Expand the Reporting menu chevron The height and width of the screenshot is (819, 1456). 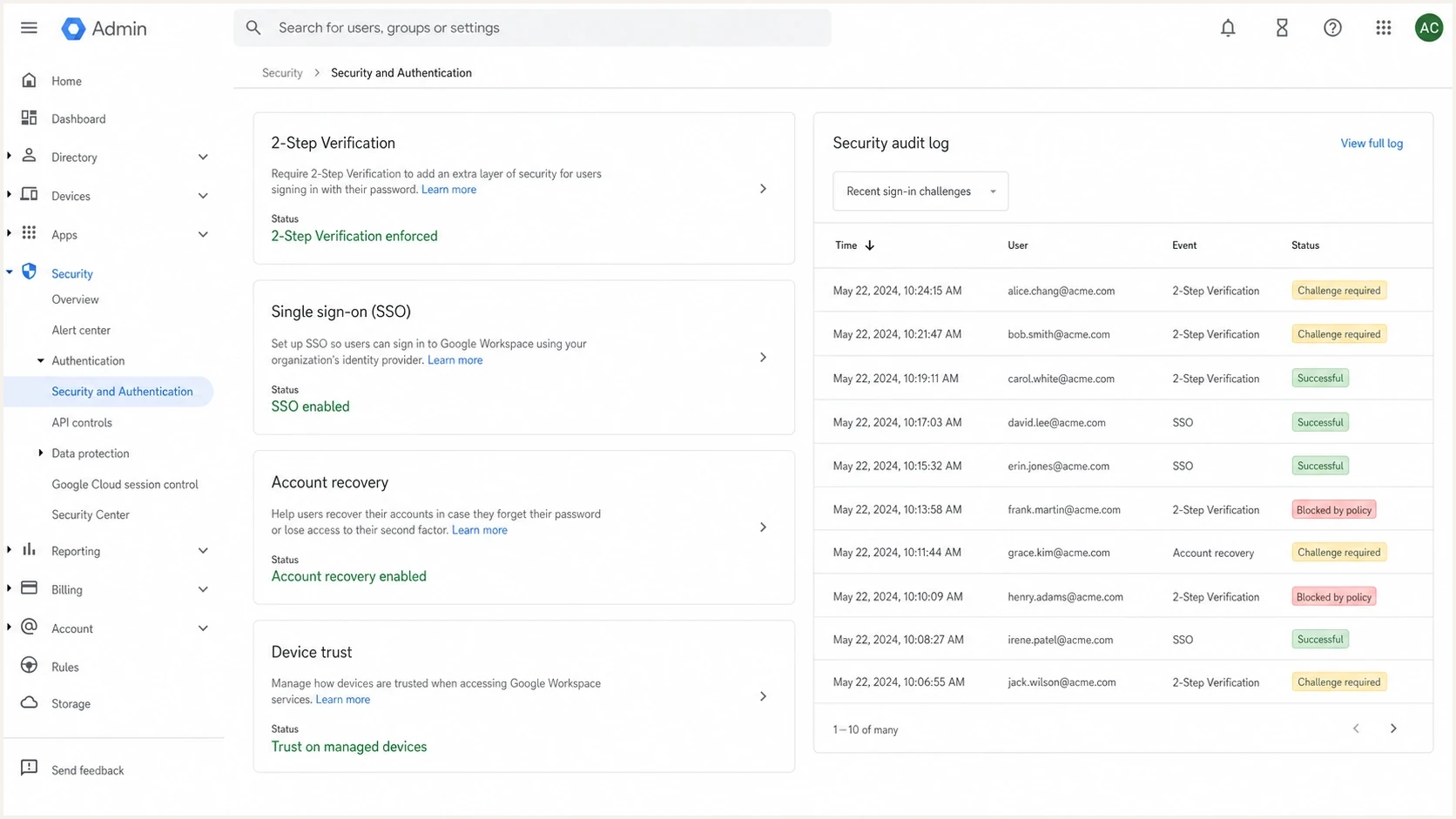203,551
